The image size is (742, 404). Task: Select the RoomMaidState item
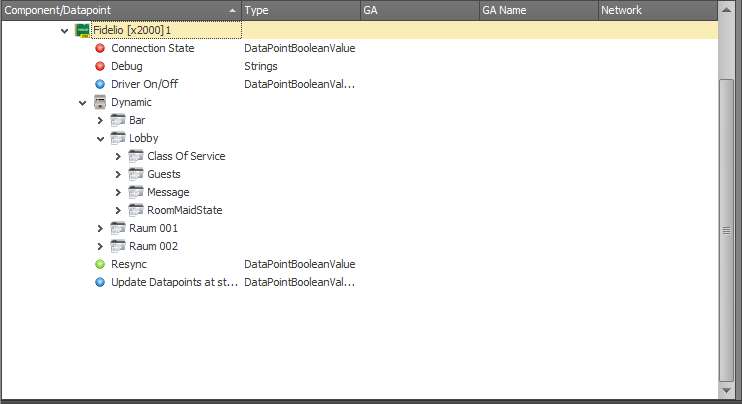pyautogui.click(x=185, y=210)
